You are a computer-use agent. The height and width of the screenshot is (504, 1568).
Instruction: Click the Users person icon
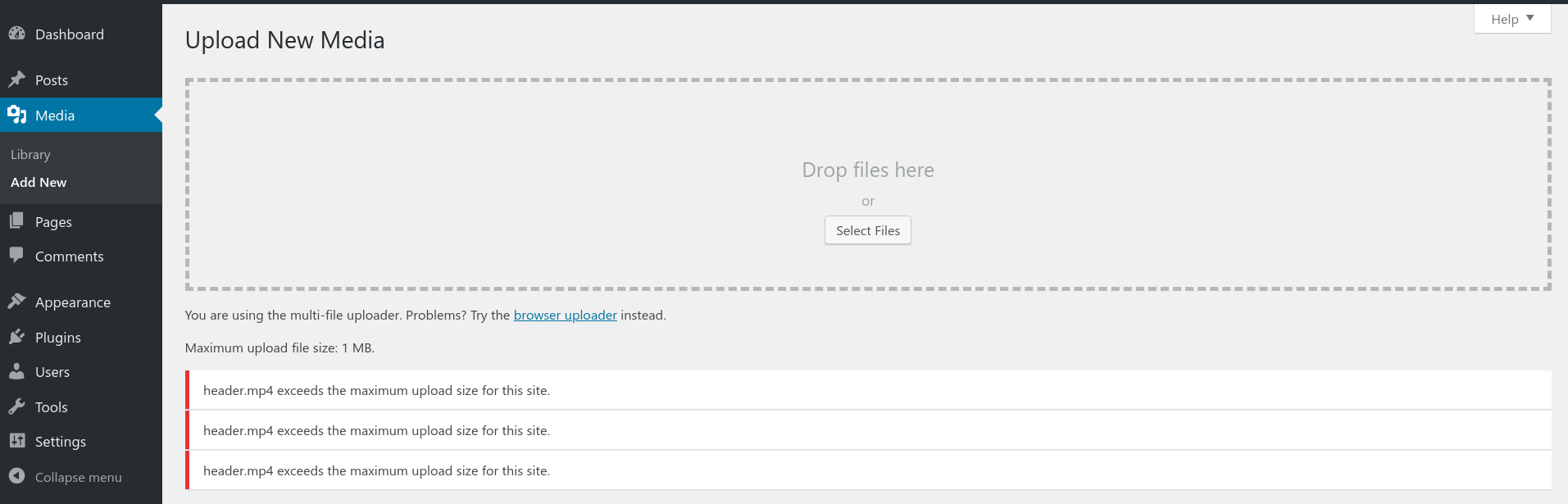point(16,371)
